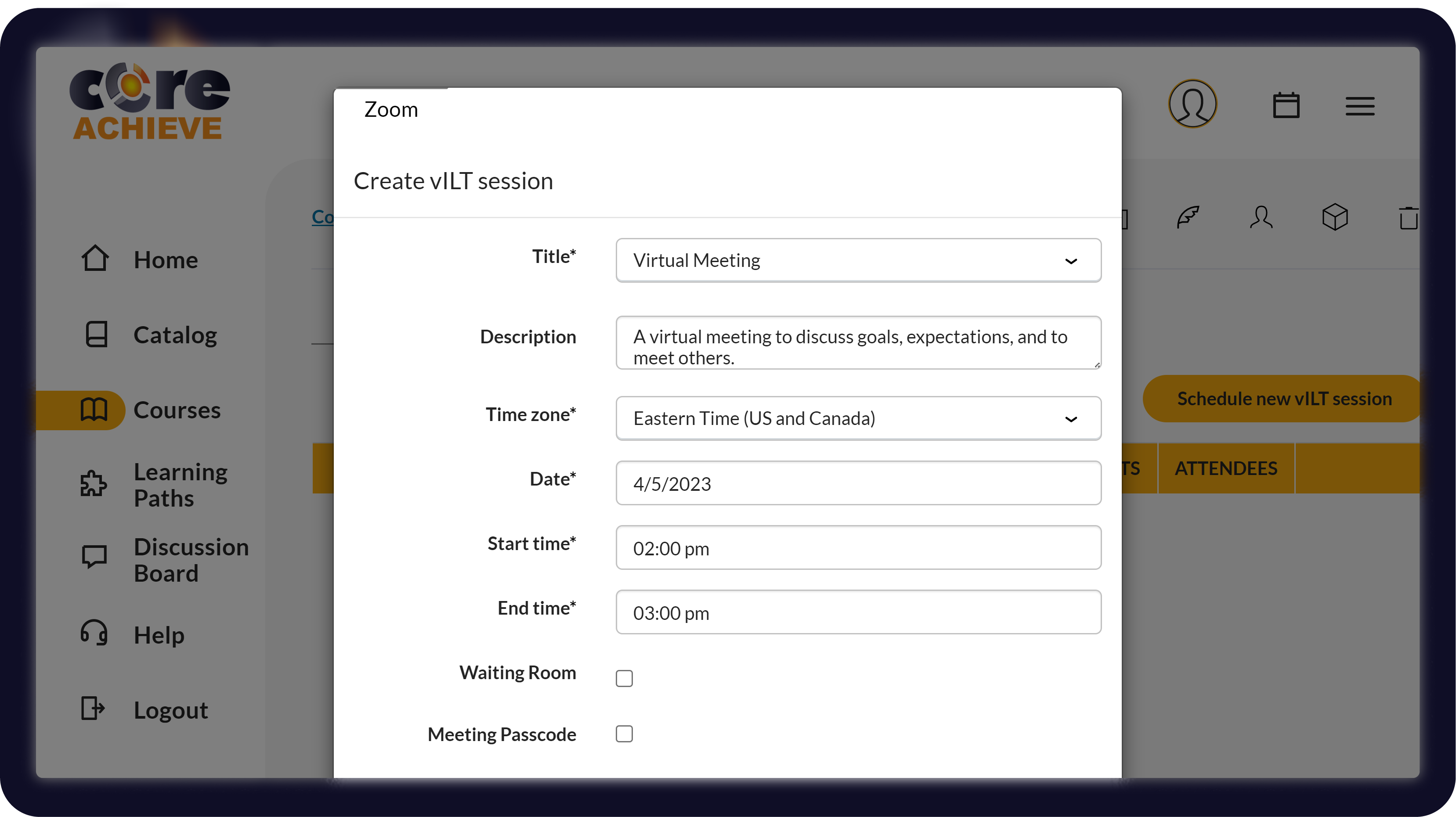1456x817 pixels.
Task: Click the person icon in course toolbar
Action: point(1261,217)
